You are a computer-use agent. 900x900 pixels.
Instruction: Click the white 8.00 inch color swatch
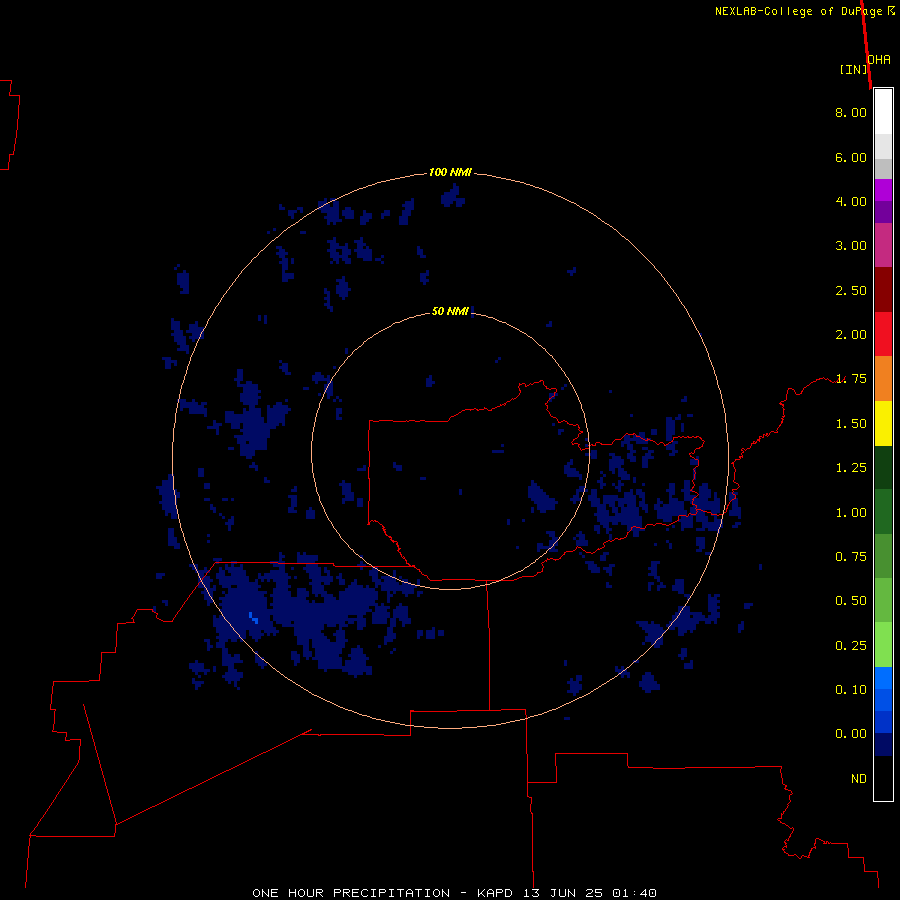[x=883, y=111]
